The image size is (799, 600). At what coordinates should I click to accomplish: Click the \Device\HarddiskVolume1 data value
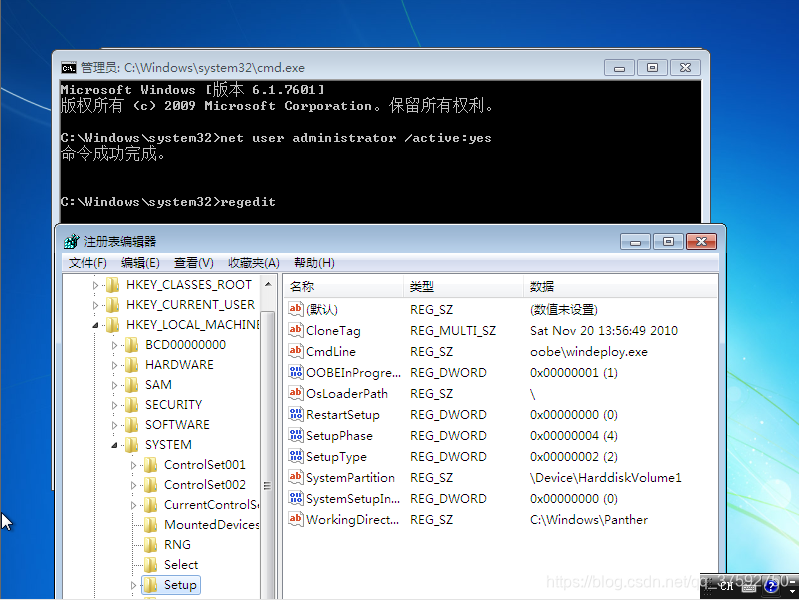605,478
